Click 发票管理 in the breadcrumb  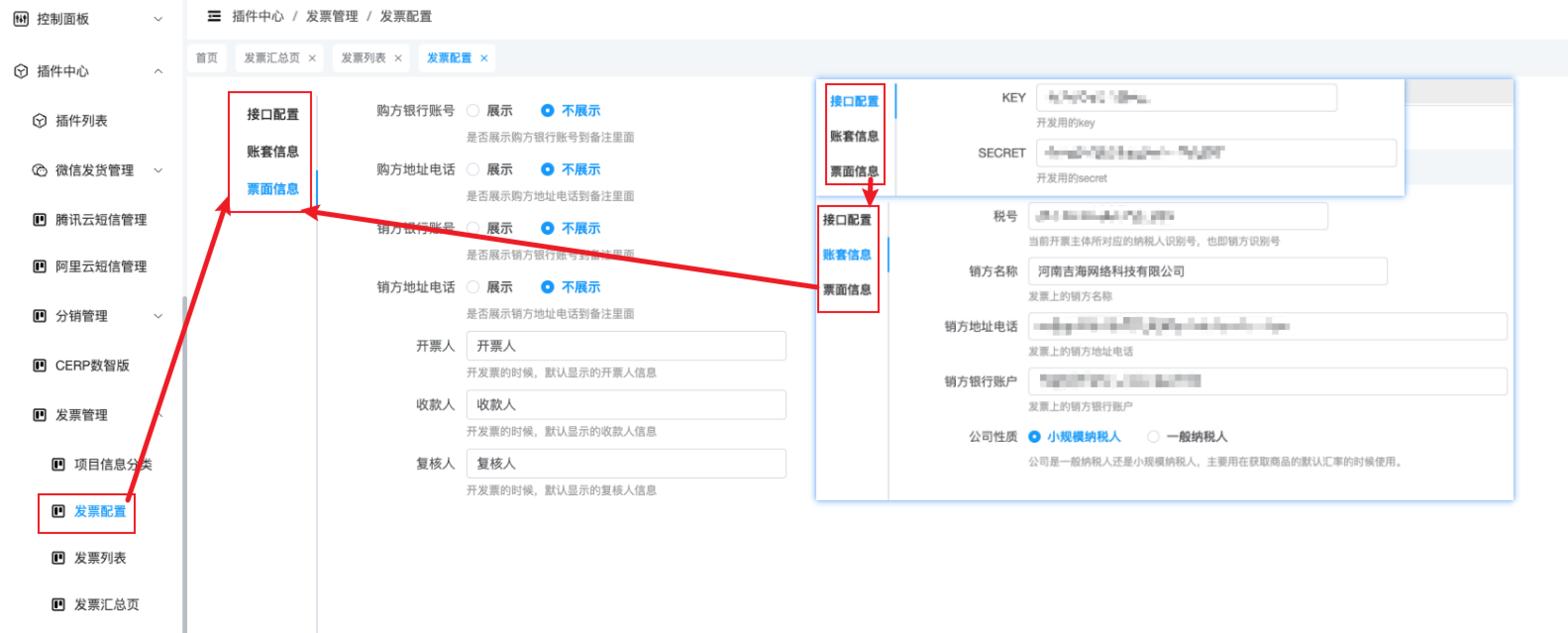click(332, 16)
